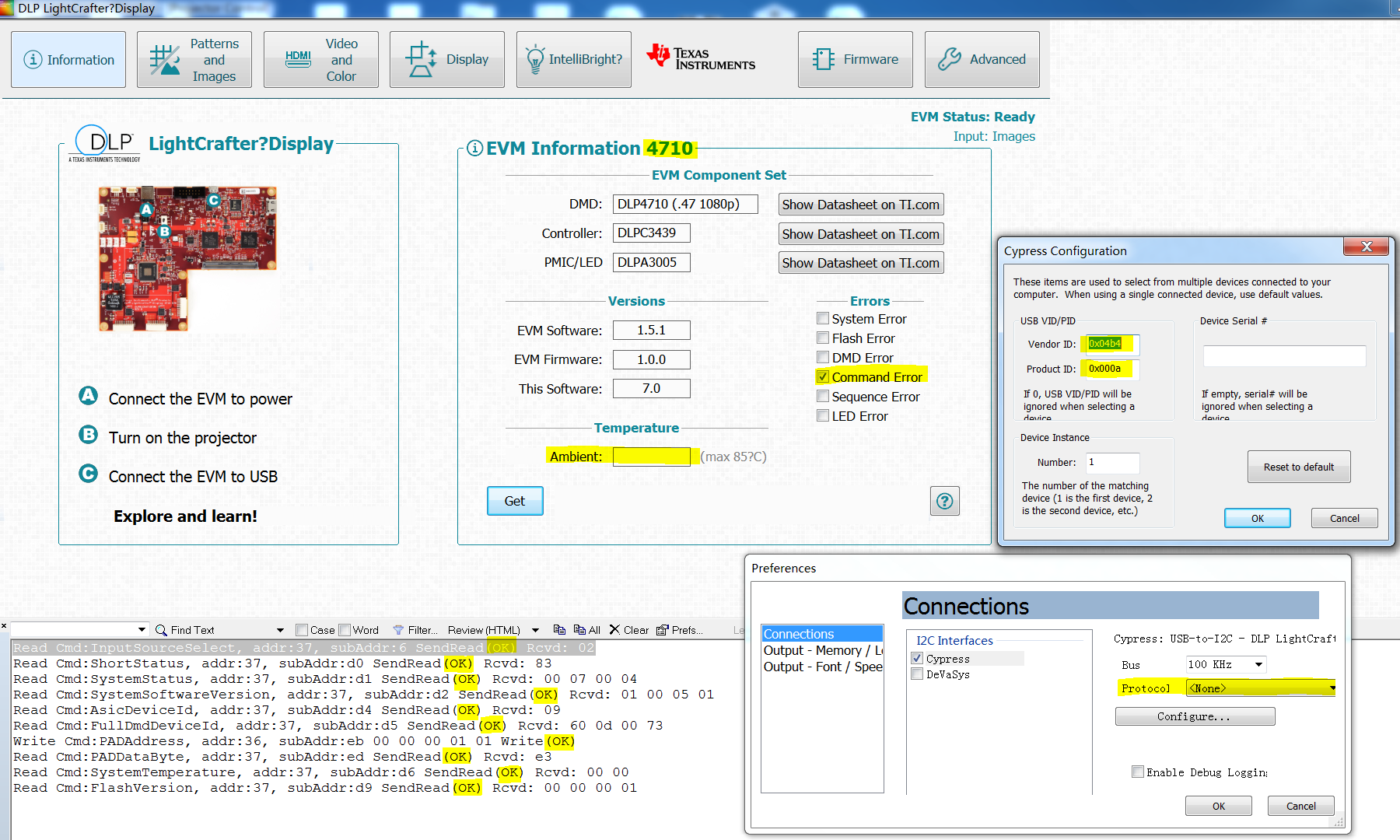Viewport: 1400px width, 840px height.
Task: Uncheck the Cypress I2C interface
Action: (x=917, y=658)
